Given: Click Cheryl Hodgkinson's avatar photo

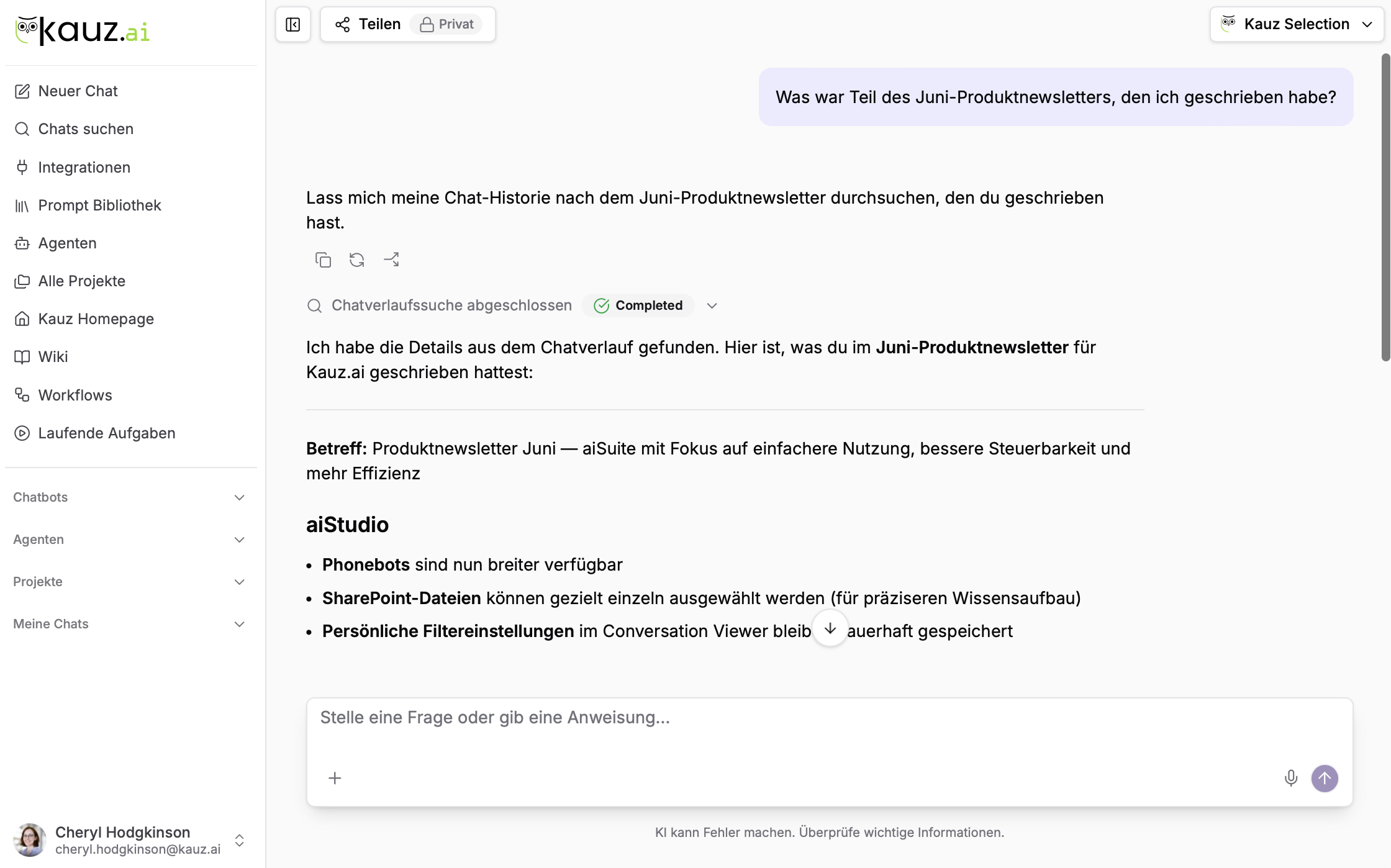Looking at the screenshot, I should pos(30,840).
